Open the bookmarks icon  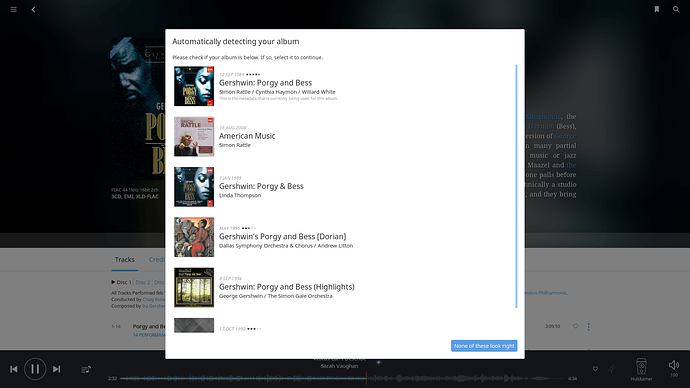point(657,9)
